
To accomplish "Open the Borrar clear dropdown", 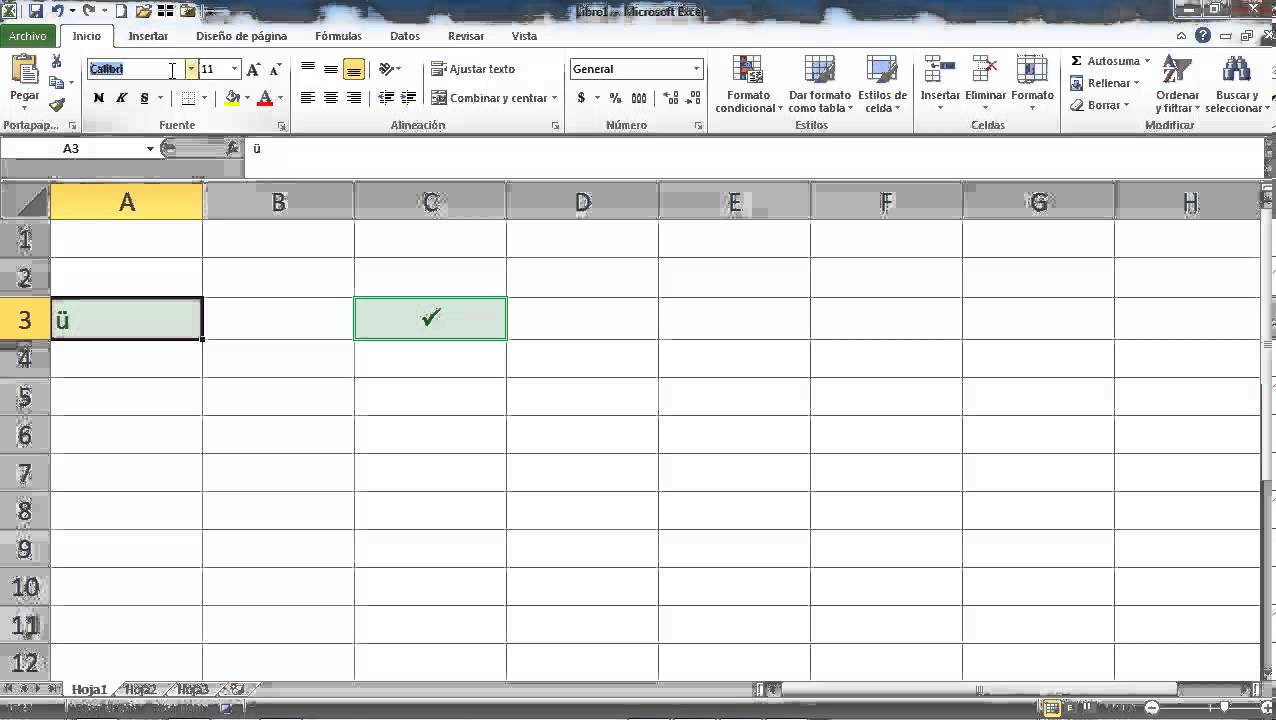I will 1100,105.
